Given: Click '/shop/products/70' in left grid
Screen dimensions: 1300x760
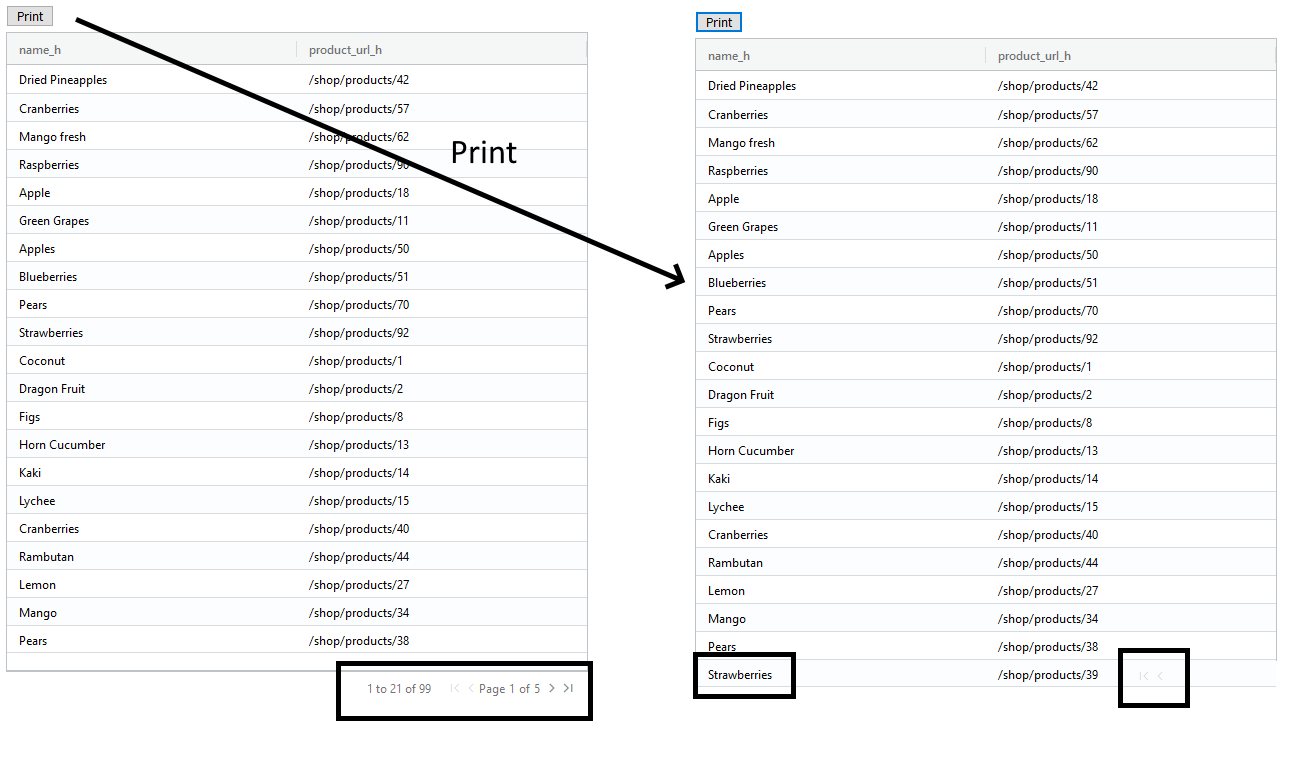Looking at the screenshot, I should coord(359,305).
